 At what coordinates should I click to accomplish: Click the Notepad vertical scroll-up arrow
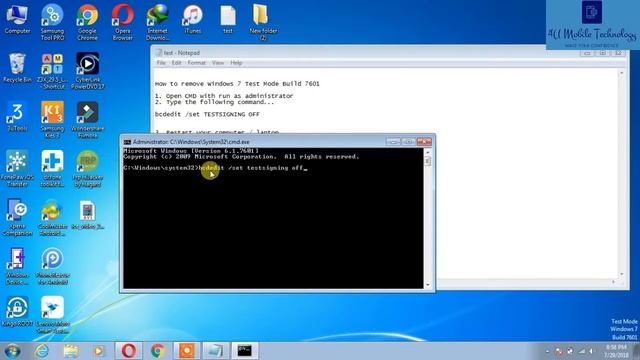(622, 73)
